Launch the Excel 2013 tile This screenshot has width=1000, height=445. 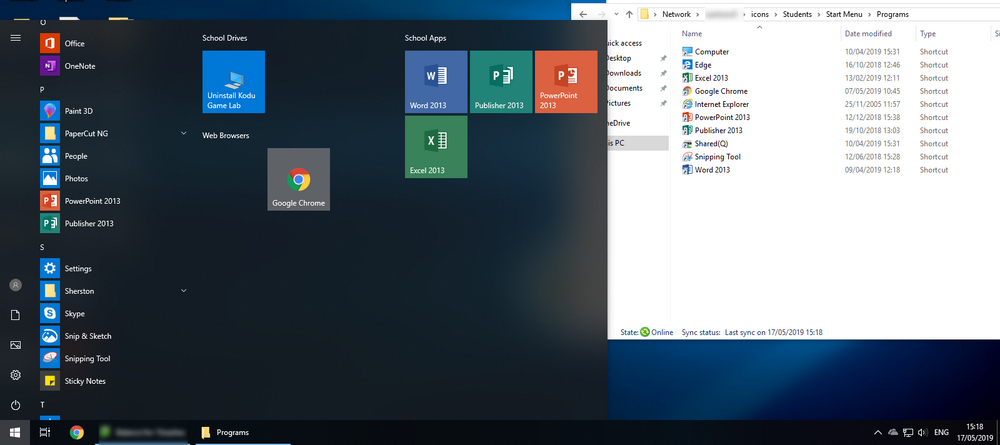point(436,147)
